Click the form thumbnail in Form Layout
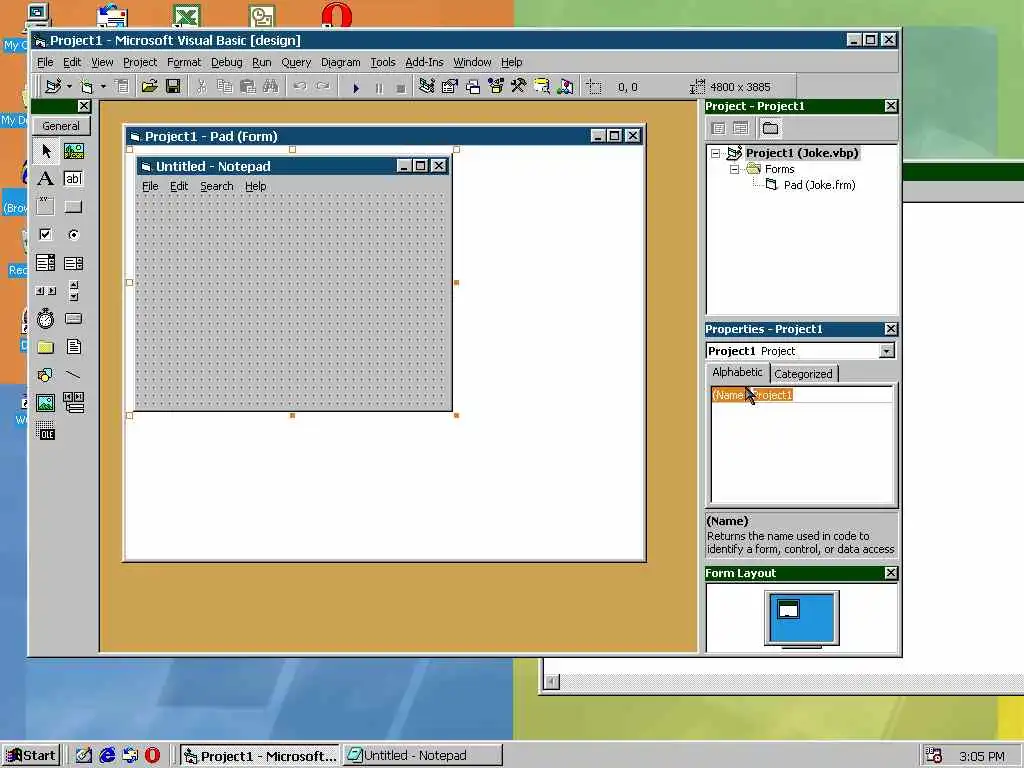Image resolution: width=1024 pixels, height=768 pixels. (788, 609)
